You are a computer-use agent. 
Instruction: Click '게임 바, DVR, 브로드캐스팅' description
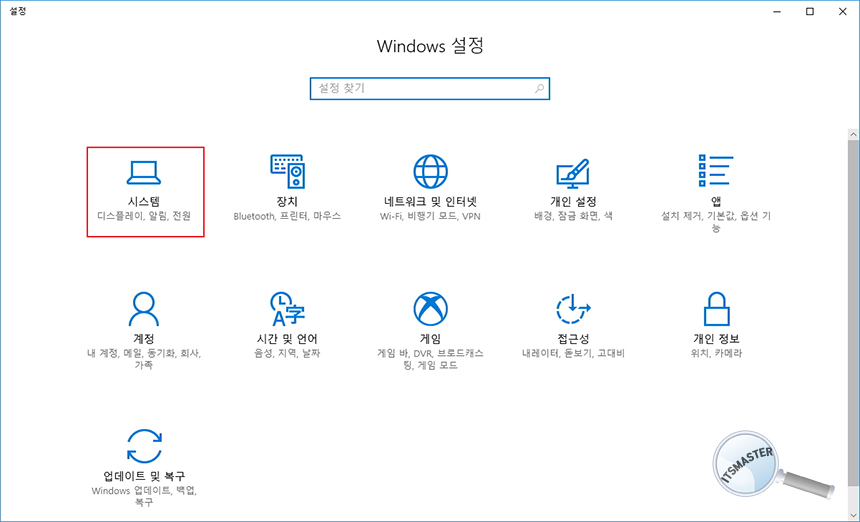coord(430,359)
